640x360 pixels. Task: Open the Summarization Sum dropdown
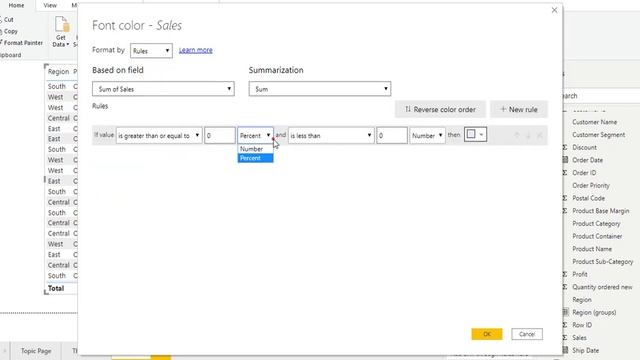[x=320, y=89]
